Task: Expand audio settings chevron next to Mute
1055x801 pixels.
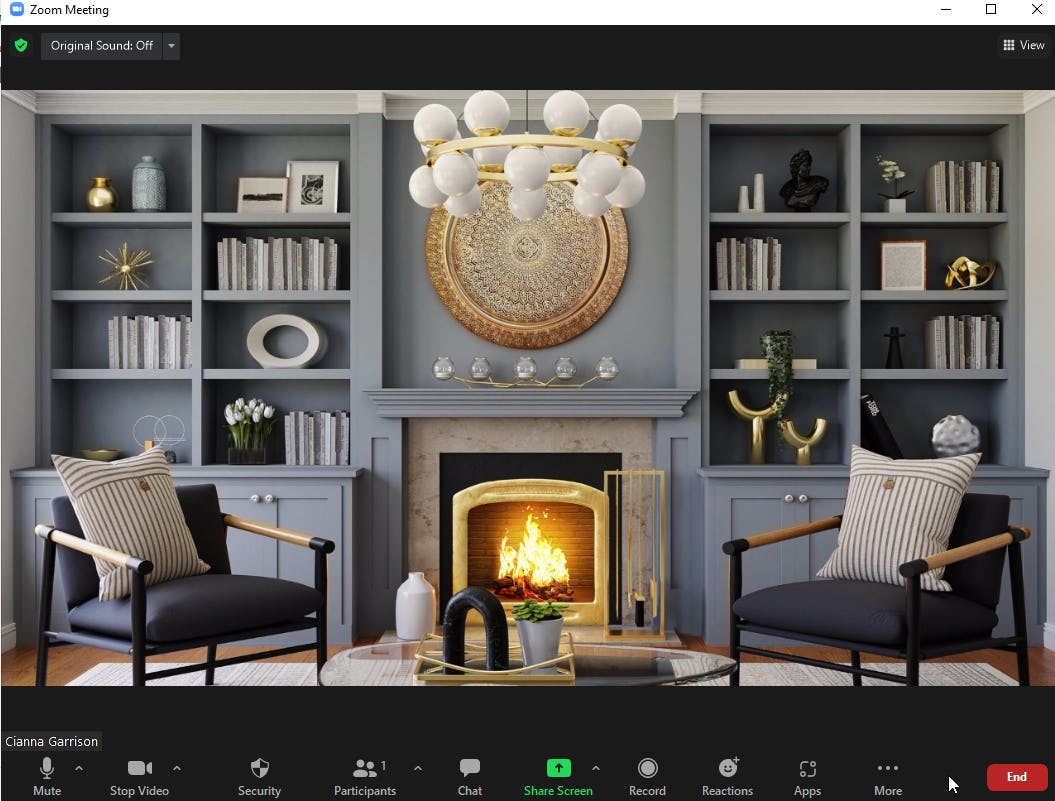Action: (77, 769)
